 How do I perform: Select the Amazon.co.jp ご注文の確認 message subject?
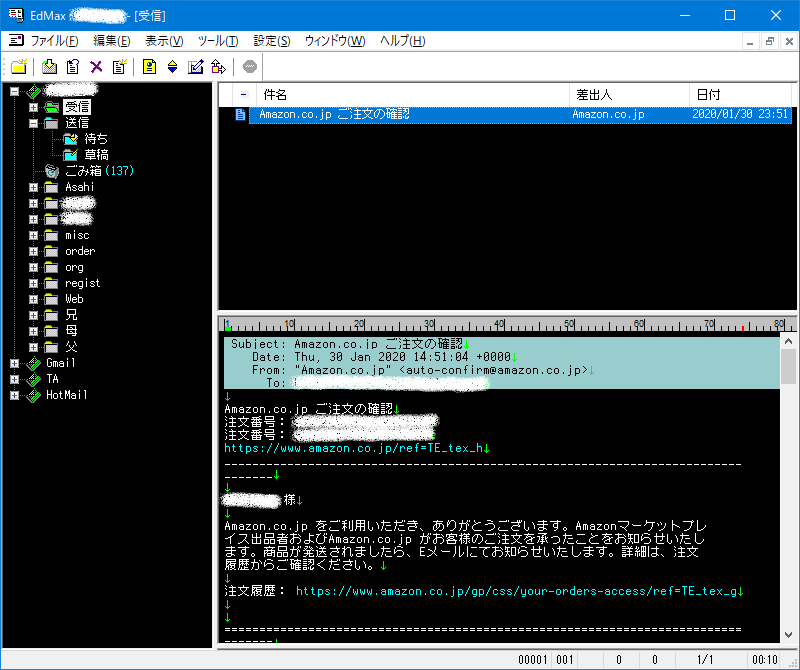tap(334, 114)
